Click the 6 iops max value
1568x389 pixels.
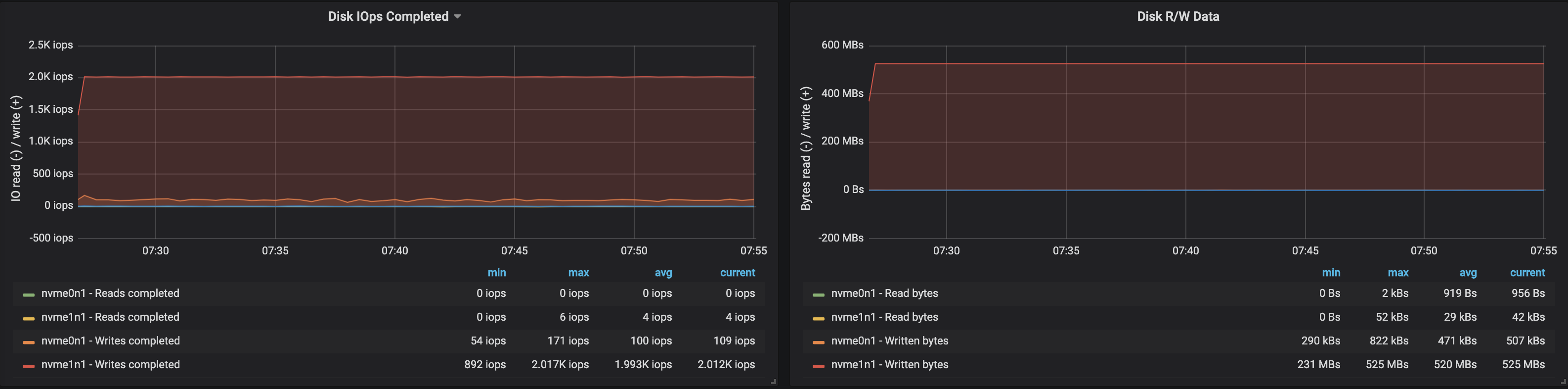(x=574, y=317)
